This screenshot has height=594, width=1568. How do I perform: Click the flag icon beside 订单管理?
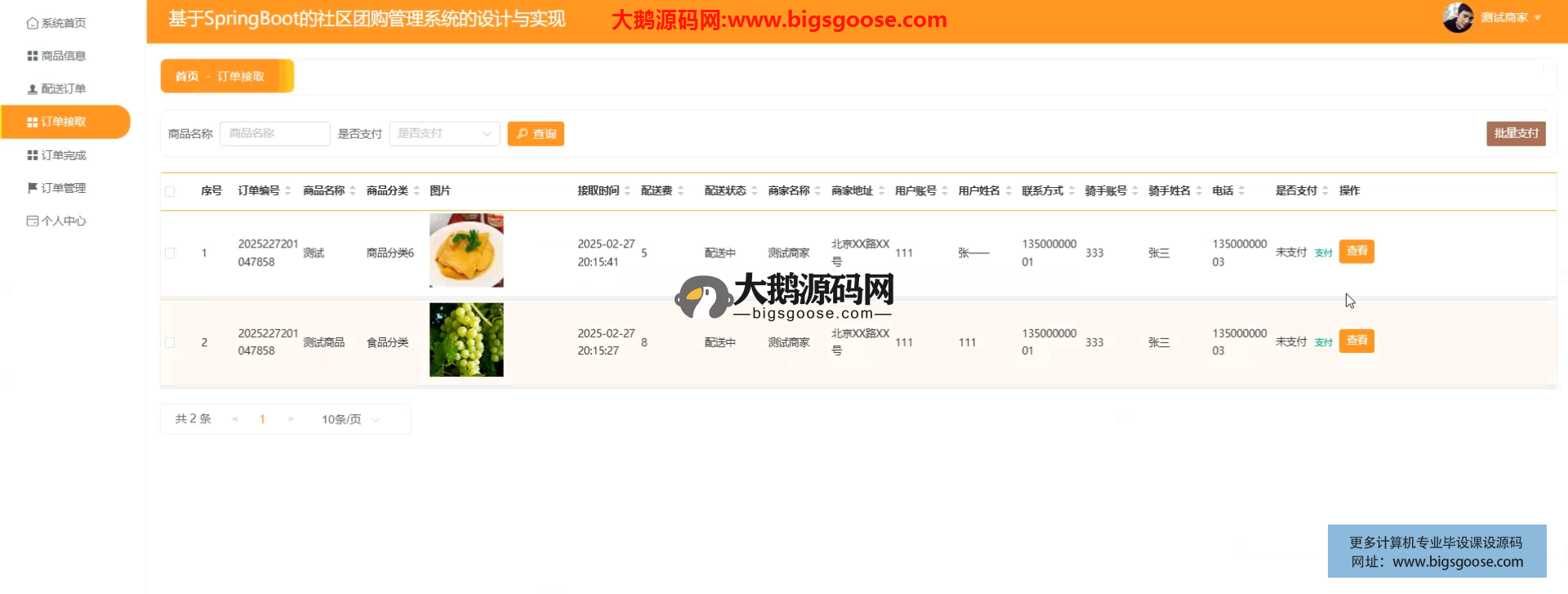point(32,188)
